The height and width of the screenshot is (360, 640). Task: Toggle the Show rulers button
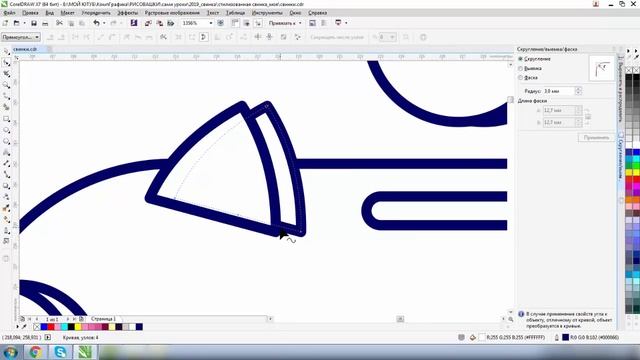[235, 23]
